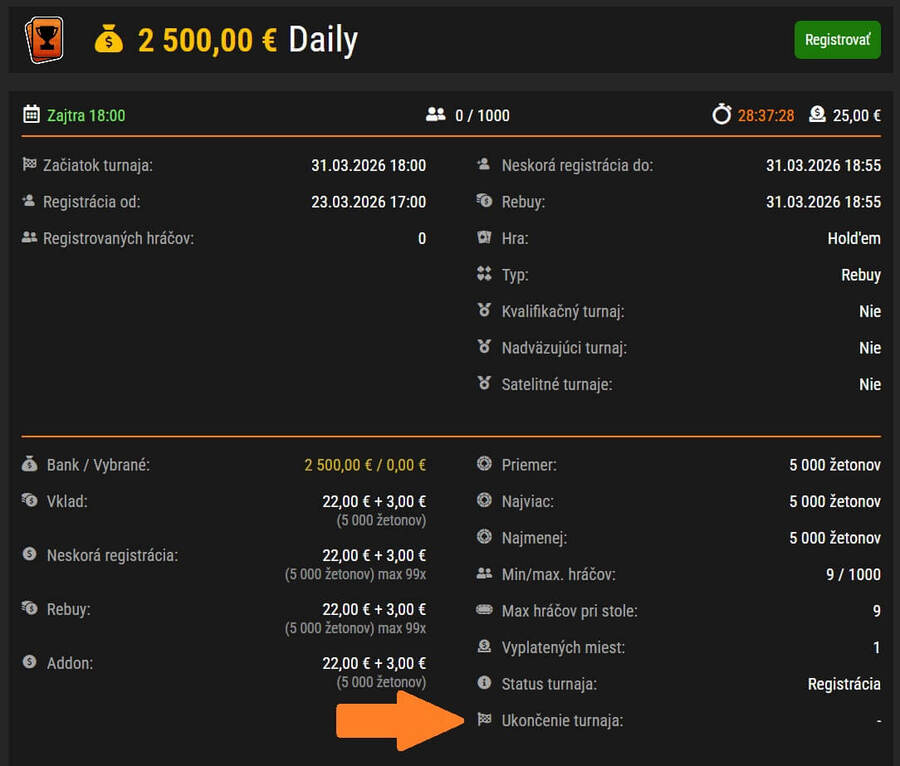Click the medal icon beside Kvalifikačný turnaj
900x766 pixels.
tap(485, 311)
